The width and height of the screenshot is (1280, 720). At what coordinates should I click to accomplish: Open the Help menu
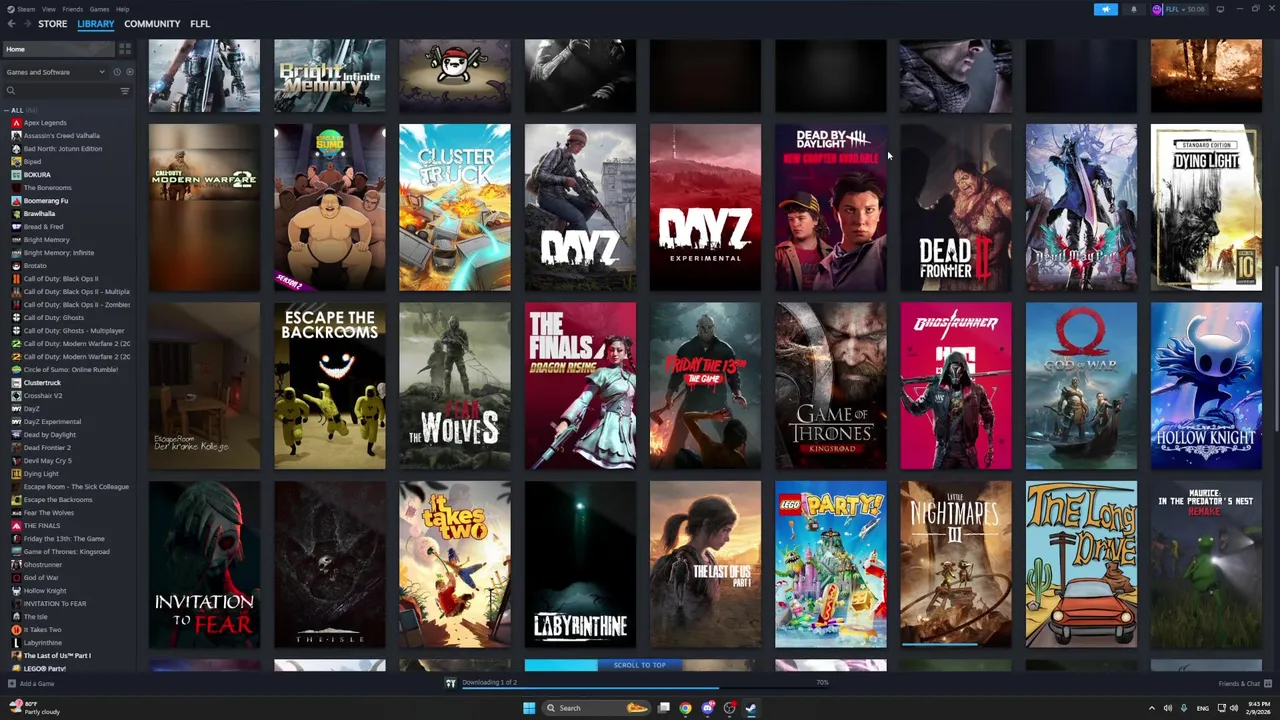pos(122,9)
